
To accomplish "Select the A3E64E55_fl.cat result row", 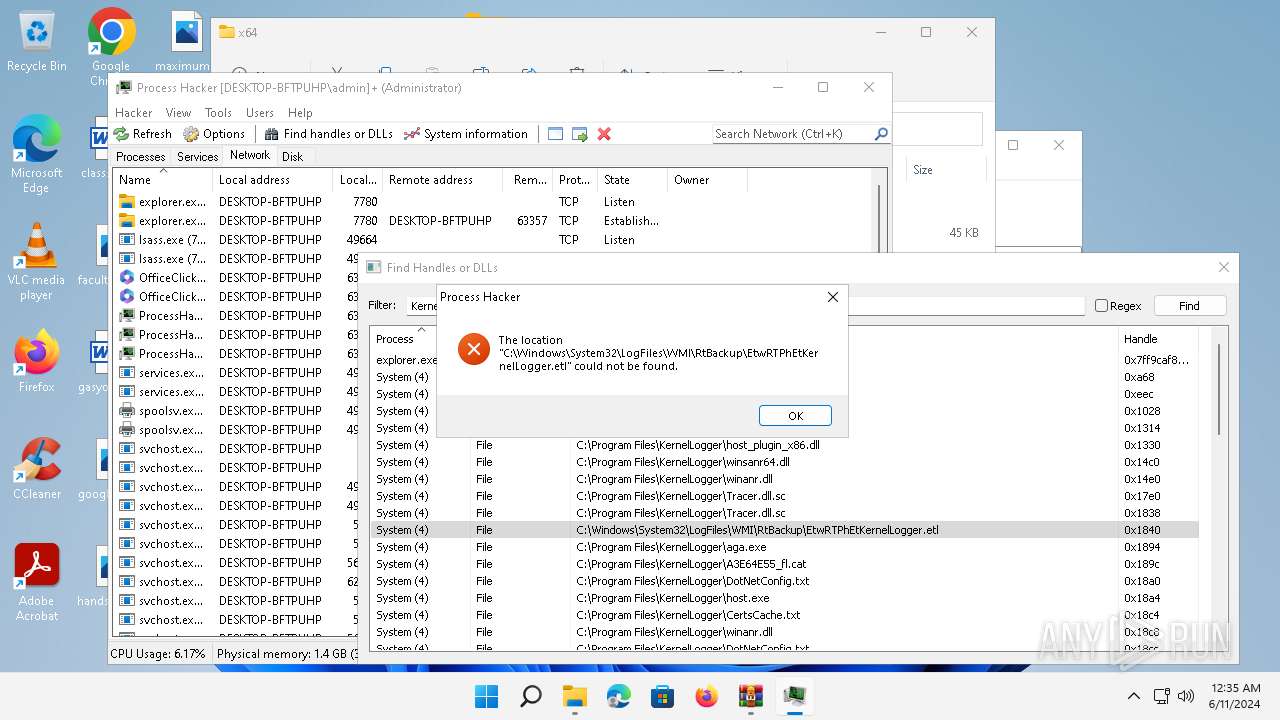I will [x=784, y=564].
